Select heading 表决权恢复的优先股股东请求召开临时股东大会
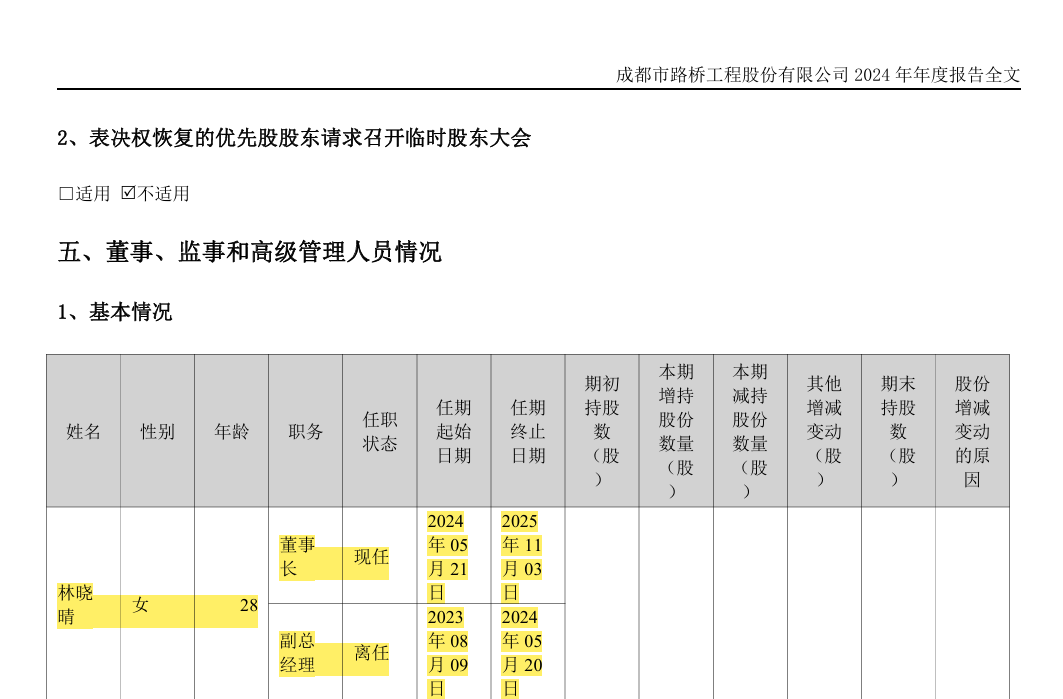The height and width of the screenshot is (699, 1063). pos(293,139)
